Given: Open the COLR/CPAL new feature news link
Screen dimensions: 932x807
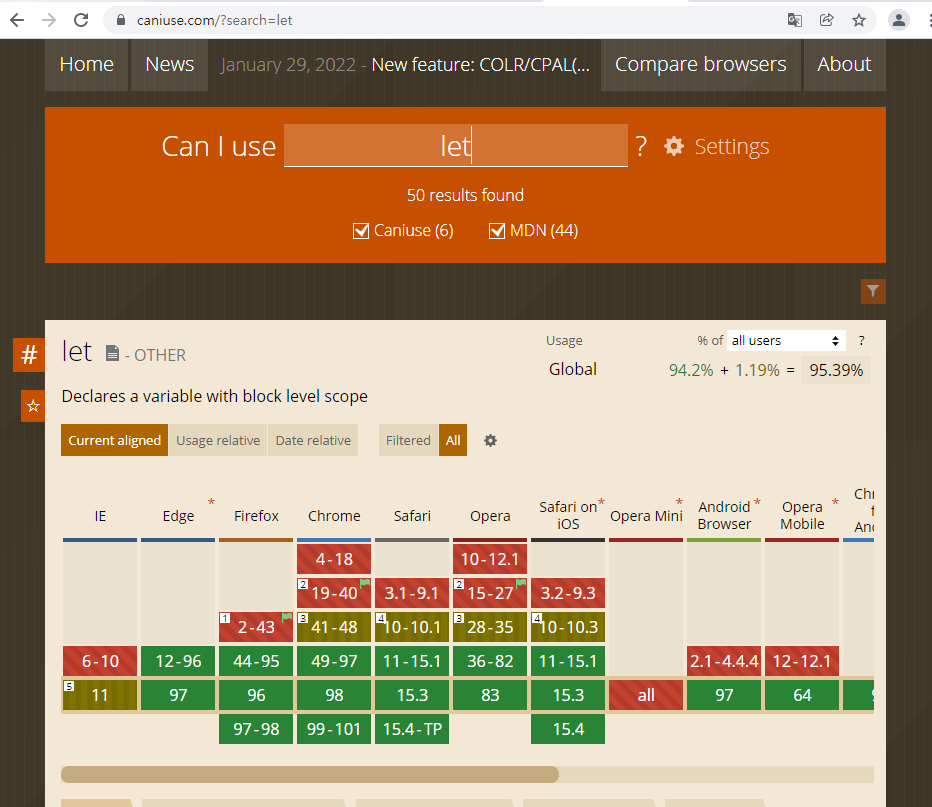Looking at the screenshot, I should point(480,64).
